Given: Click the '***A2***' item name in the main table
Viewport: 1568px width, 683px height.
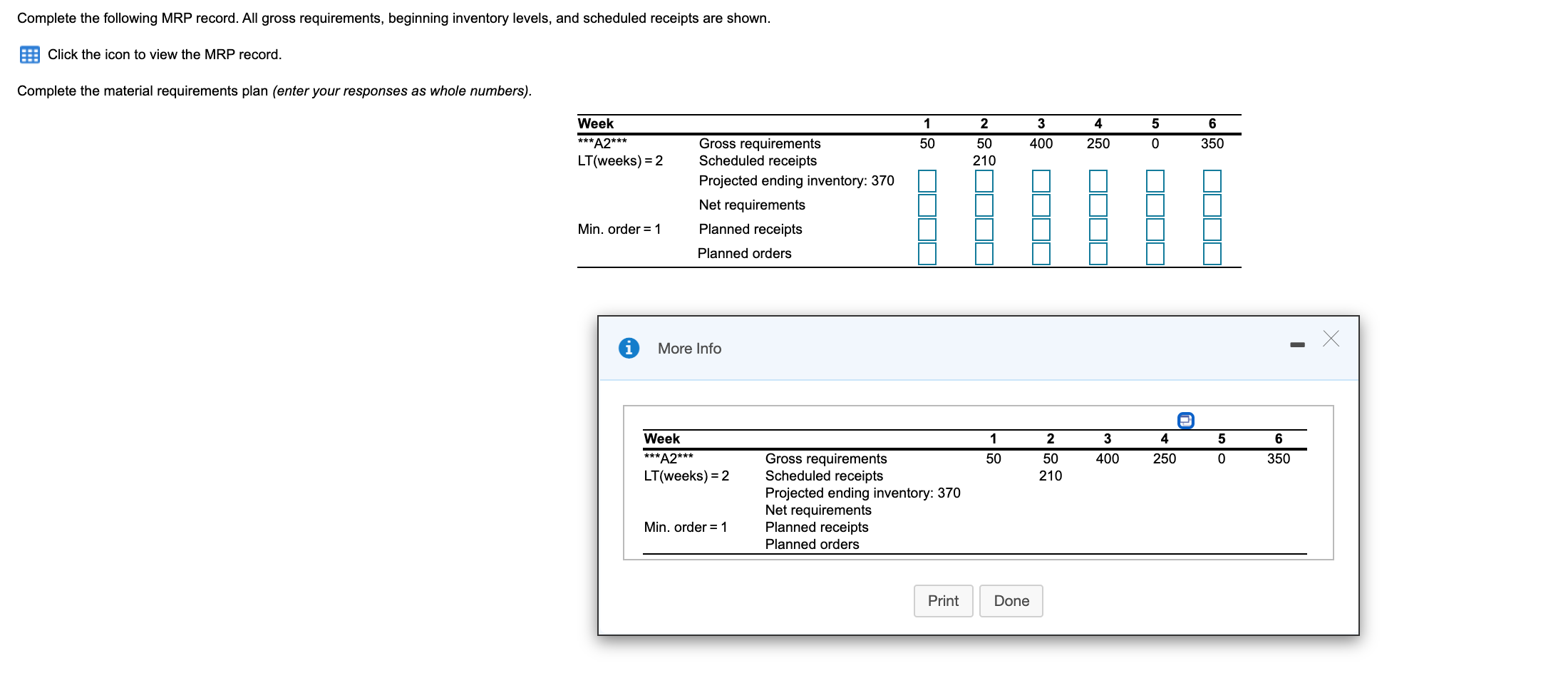Looking at the screenshot, I should coord(602,143).
